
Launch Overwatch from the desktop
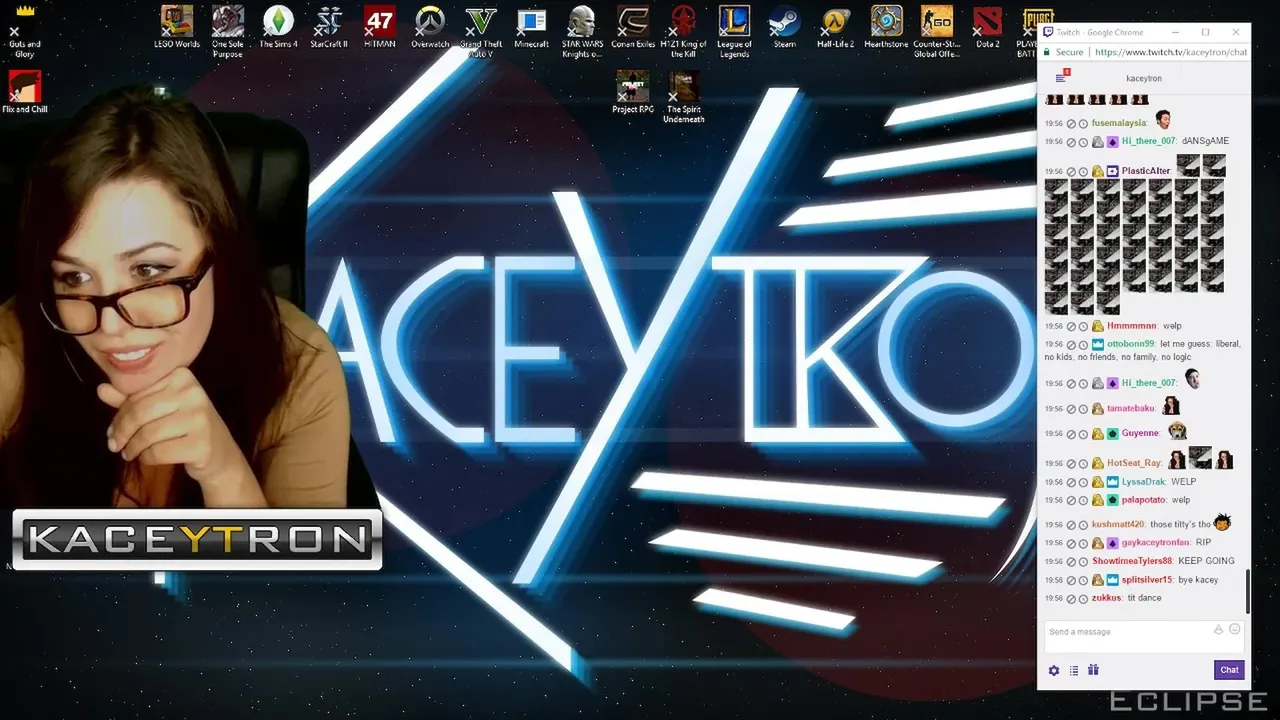[430, 28]
